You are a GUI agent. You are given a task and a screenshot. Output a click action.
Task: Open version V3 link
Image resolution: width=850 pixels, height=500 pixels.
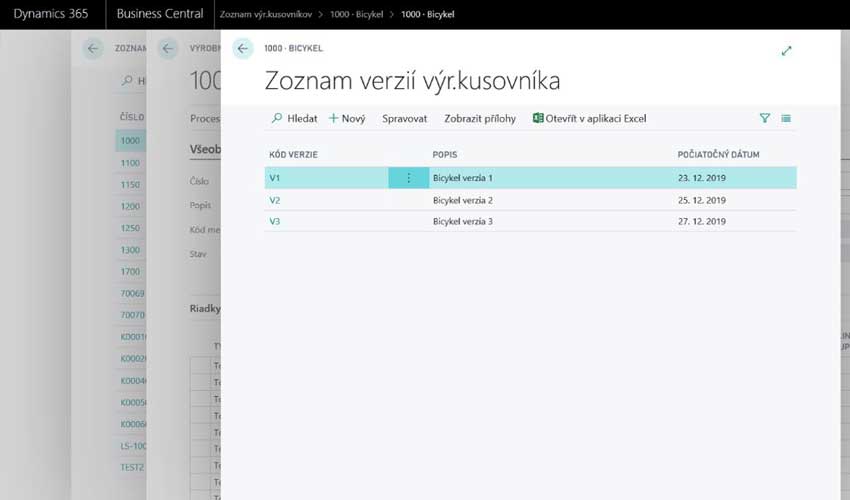(275, 221)
